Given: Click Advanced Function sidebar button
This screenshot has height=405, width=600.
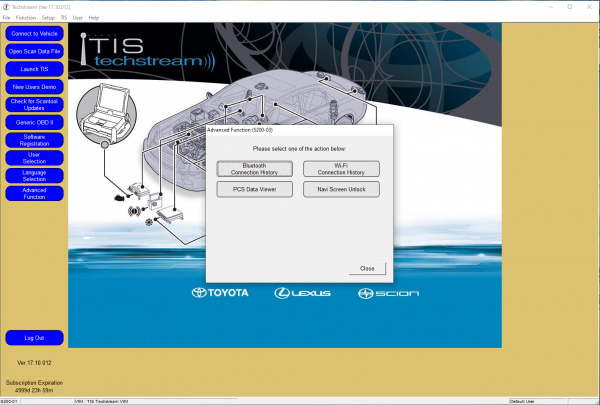Looking at the screenshot, I should tap(34, 193).
